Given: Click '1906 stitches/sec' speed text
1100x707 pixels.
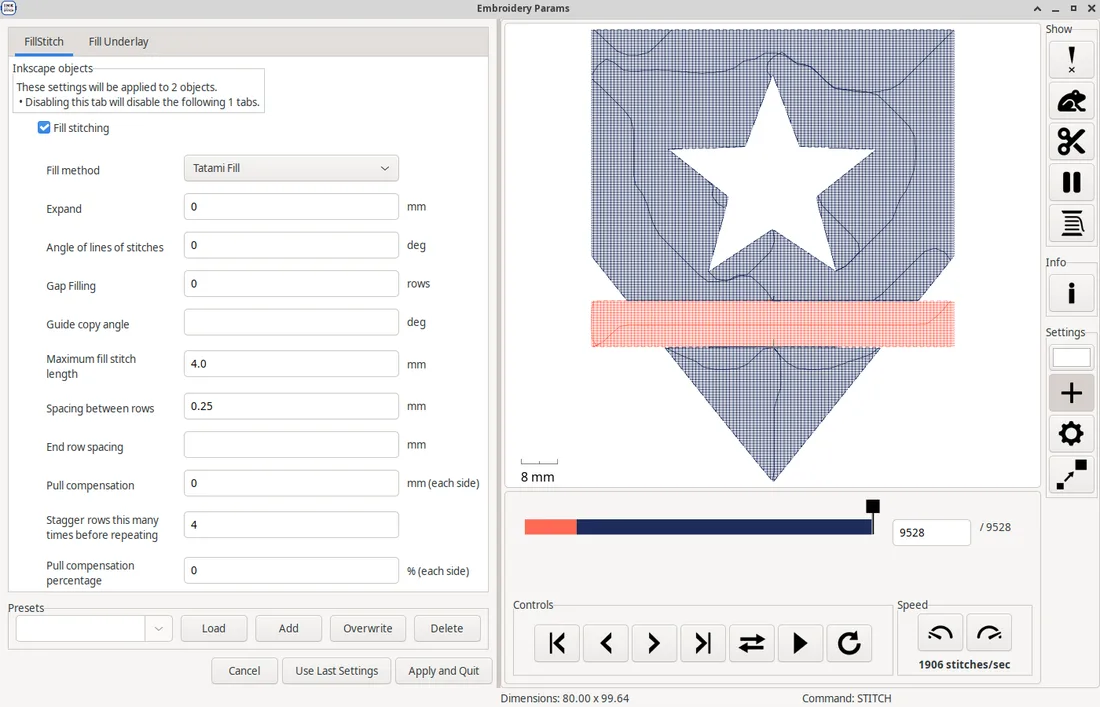Looking at the screenshot, I should point(964,665).
